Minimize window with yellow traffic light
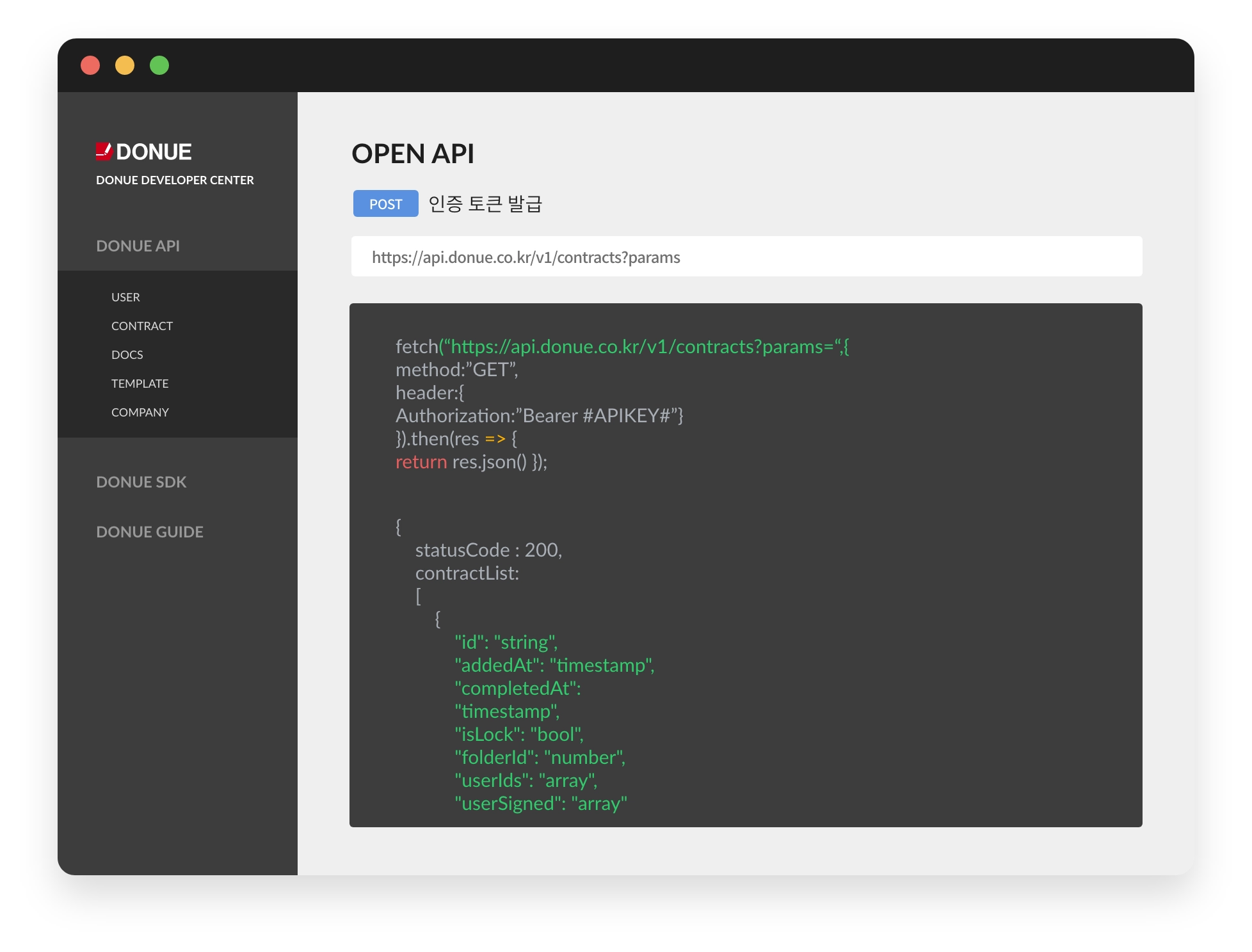The width and height of the screenshot is (1252, 952). tap(125, 65)
